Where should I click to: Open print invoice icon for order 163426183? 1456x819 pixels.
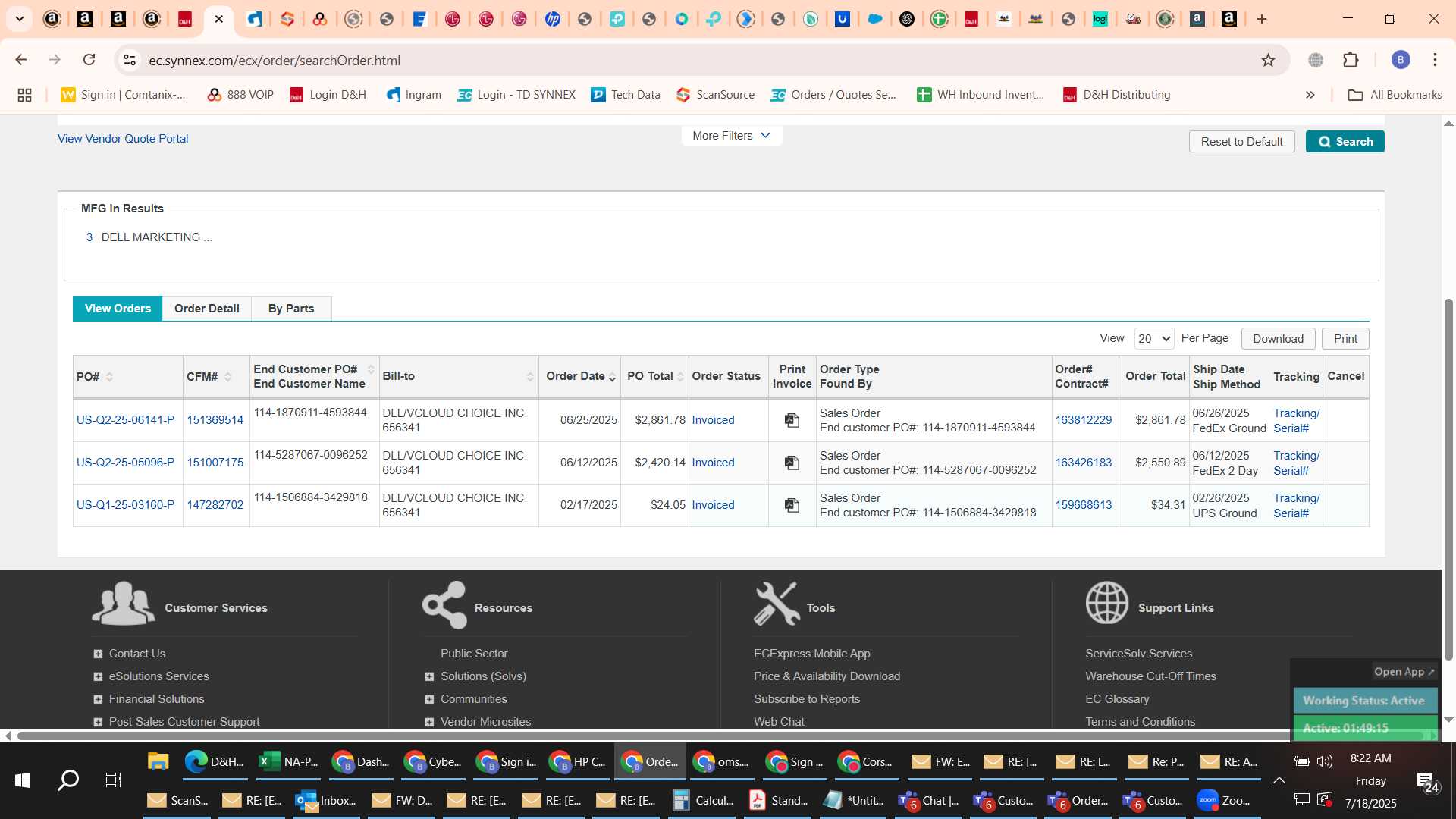coord(792,463)
